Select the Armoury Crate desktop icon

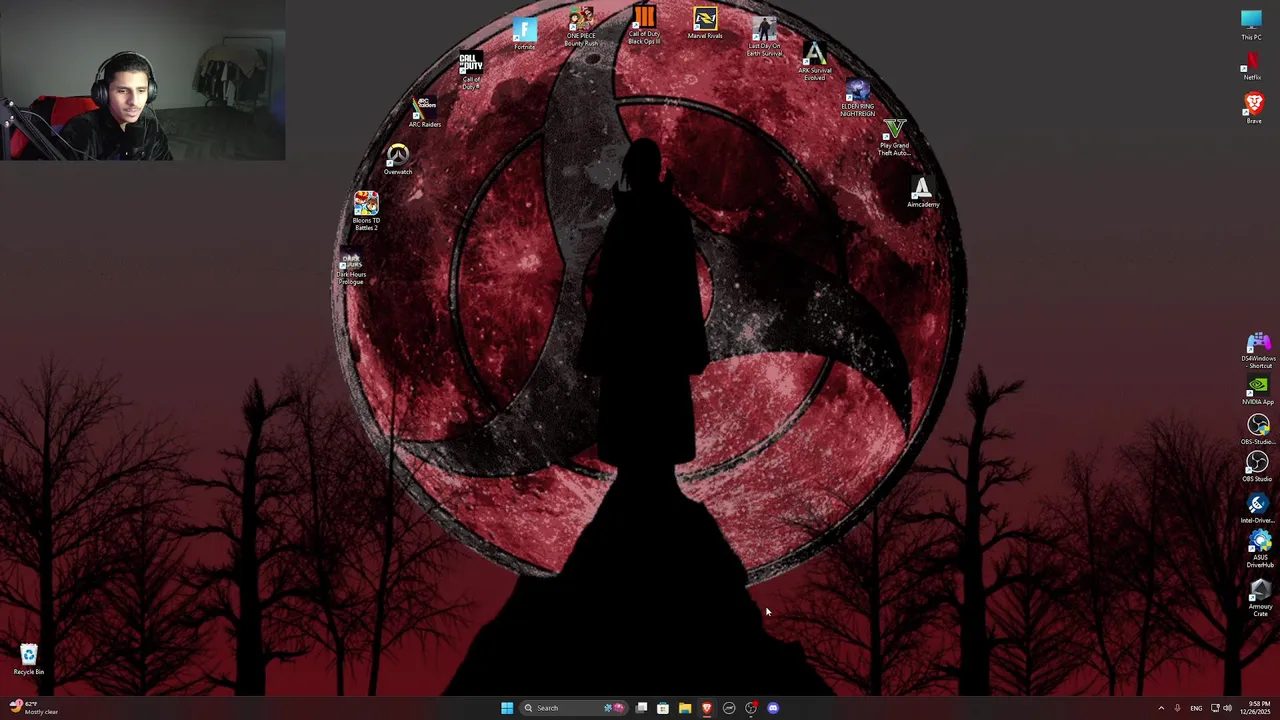(x=1260, y=598)
